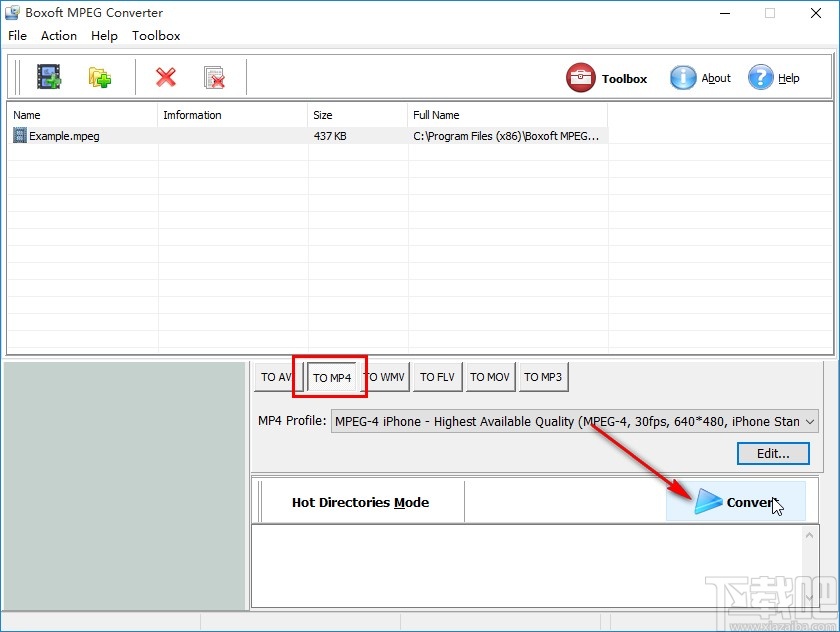840x632 pixels.
Task: Select the TO MOV output format
Action: (490, 377)
